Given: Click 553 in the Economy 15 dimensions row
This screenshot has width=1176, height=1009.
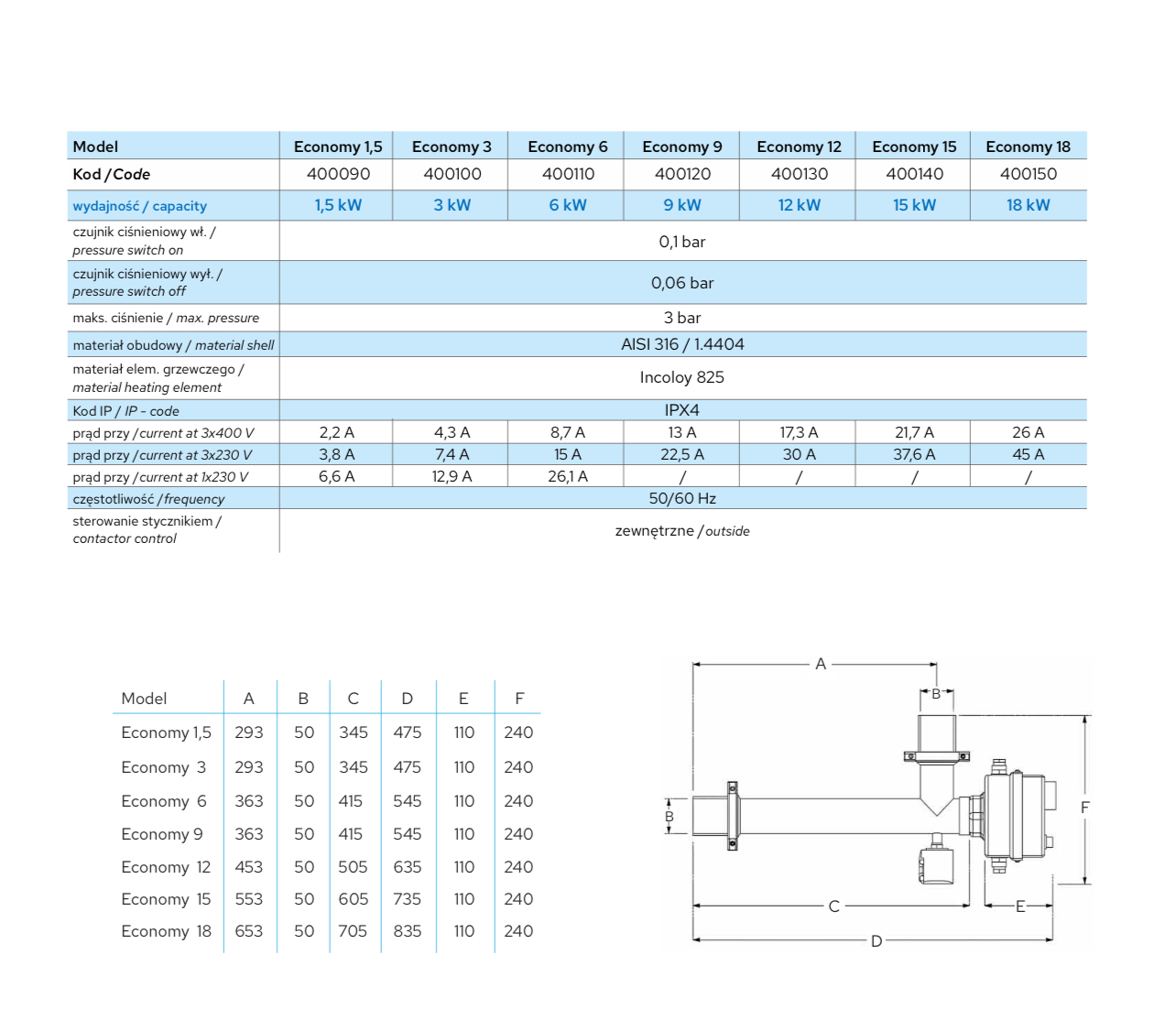Looking at the screenshot, I should pos(249,899).
